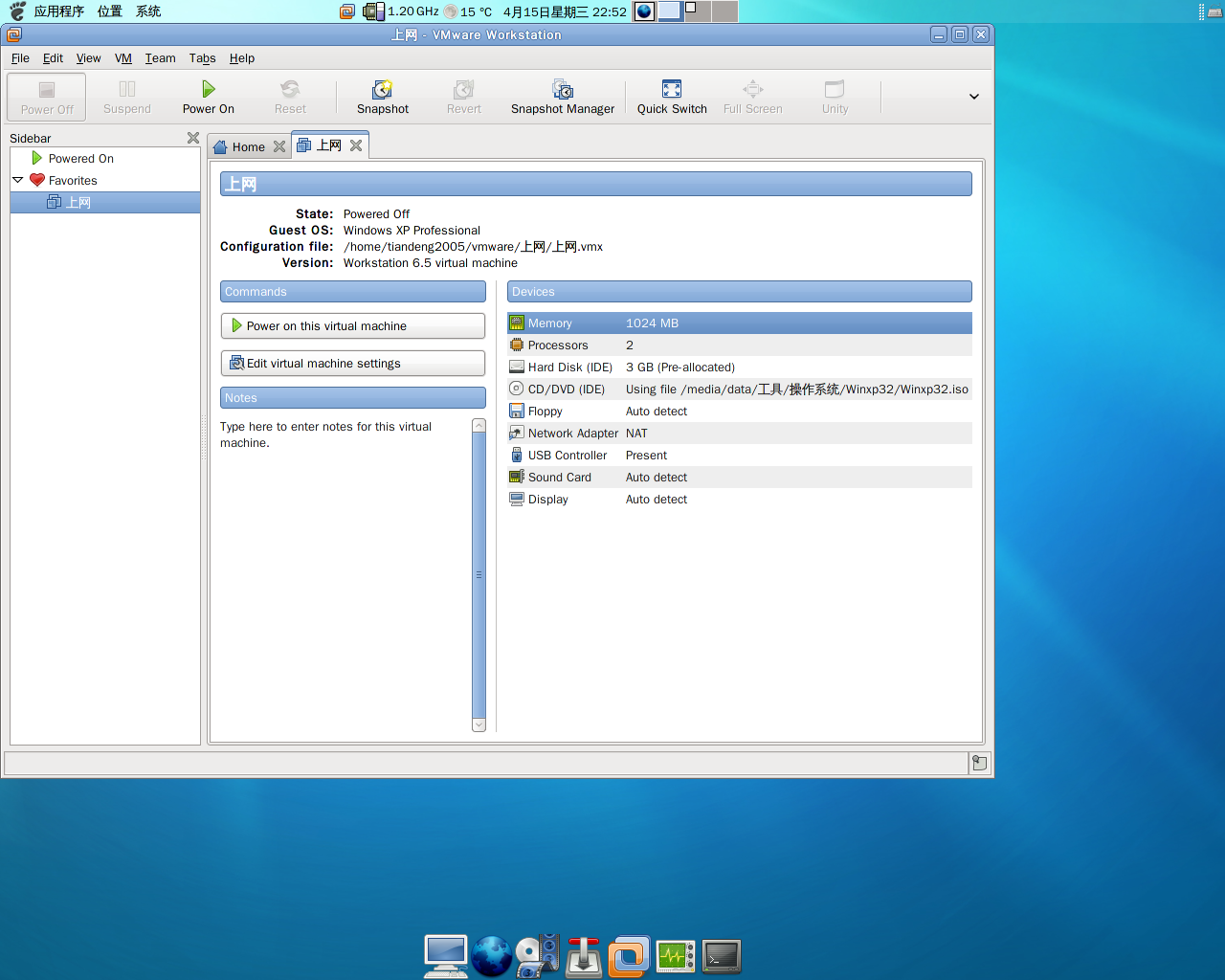Select the USB Controller device
1225x980 pixels.
click(740, 456)
